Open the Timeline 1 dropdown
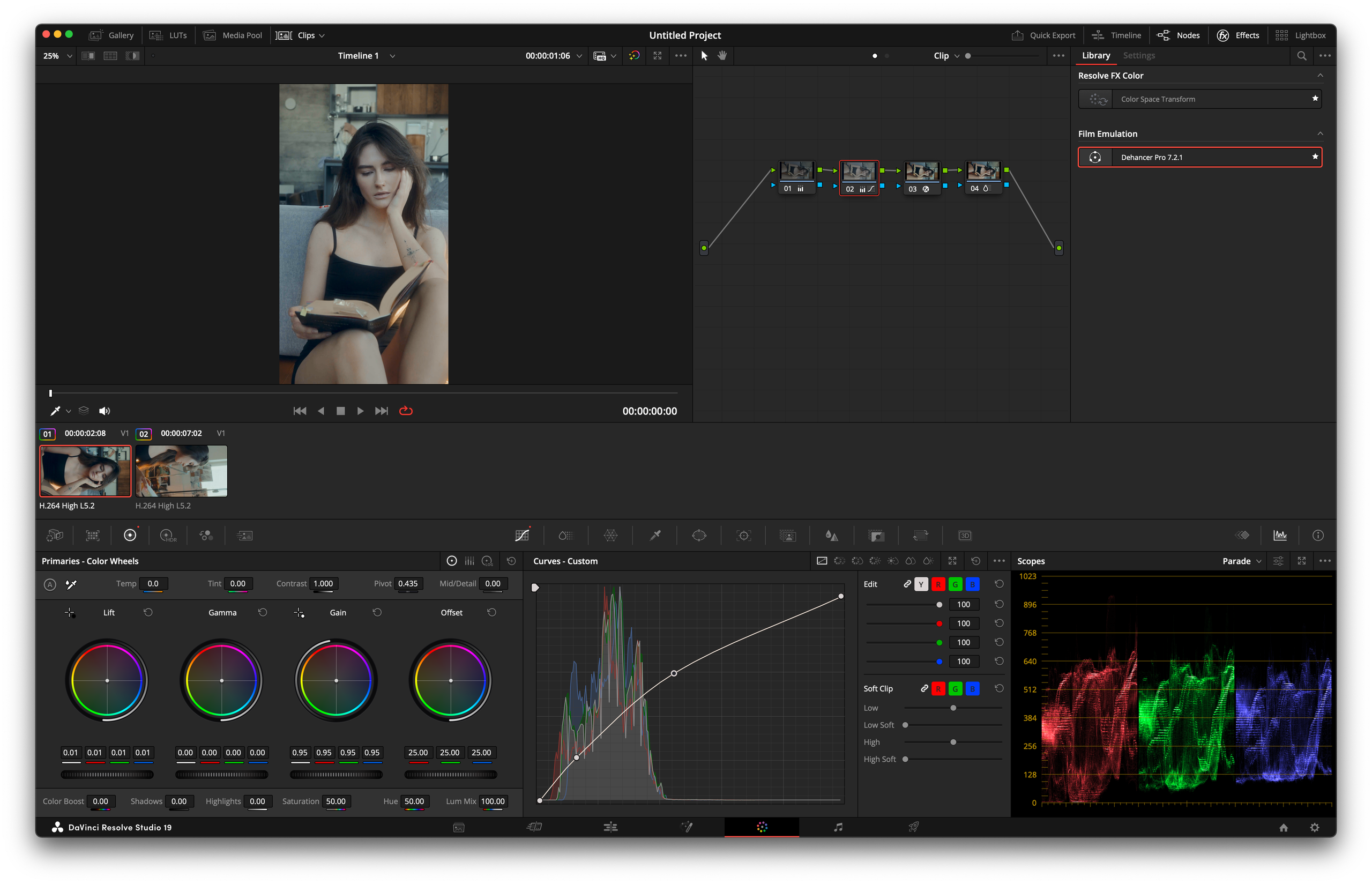1372x884 pixels. 392,56
